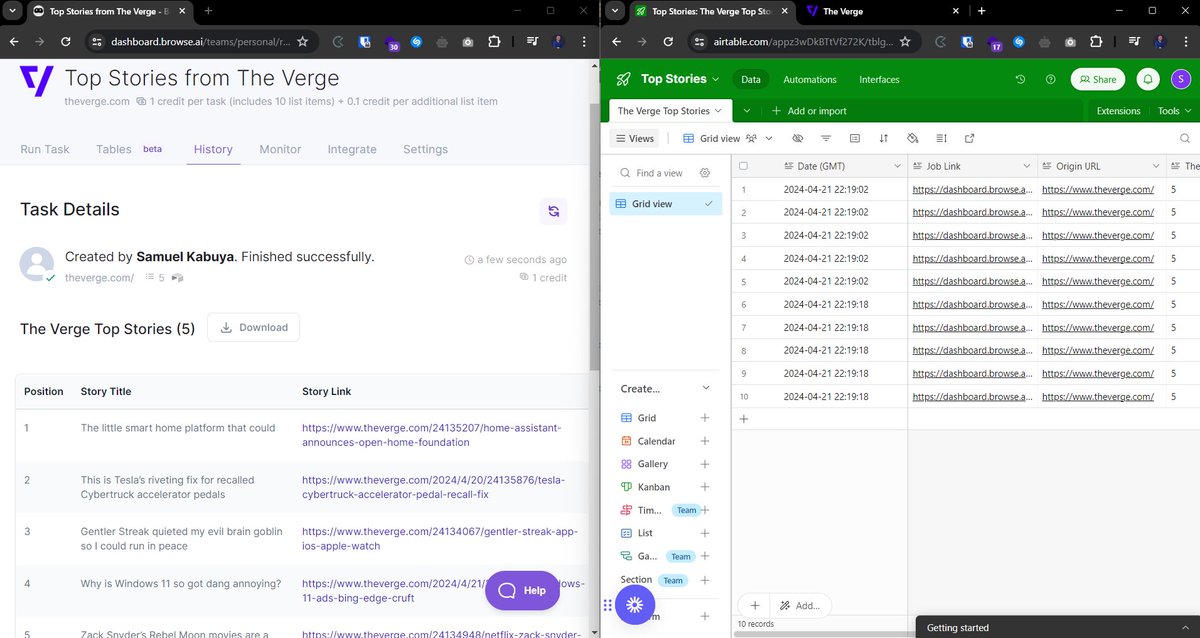
Task: Select the Grid view item in the sidebar
Action: 666,204
